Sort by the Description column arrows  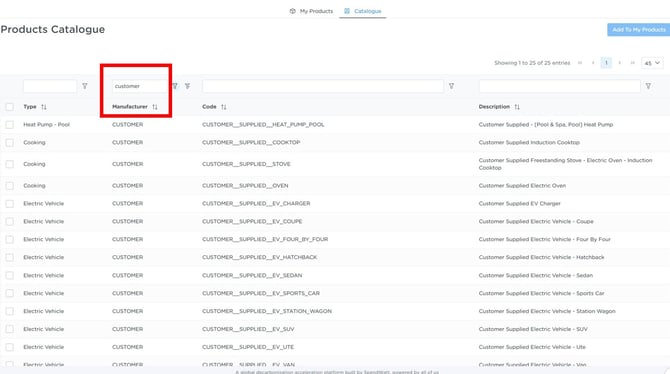tap(517, 107)
